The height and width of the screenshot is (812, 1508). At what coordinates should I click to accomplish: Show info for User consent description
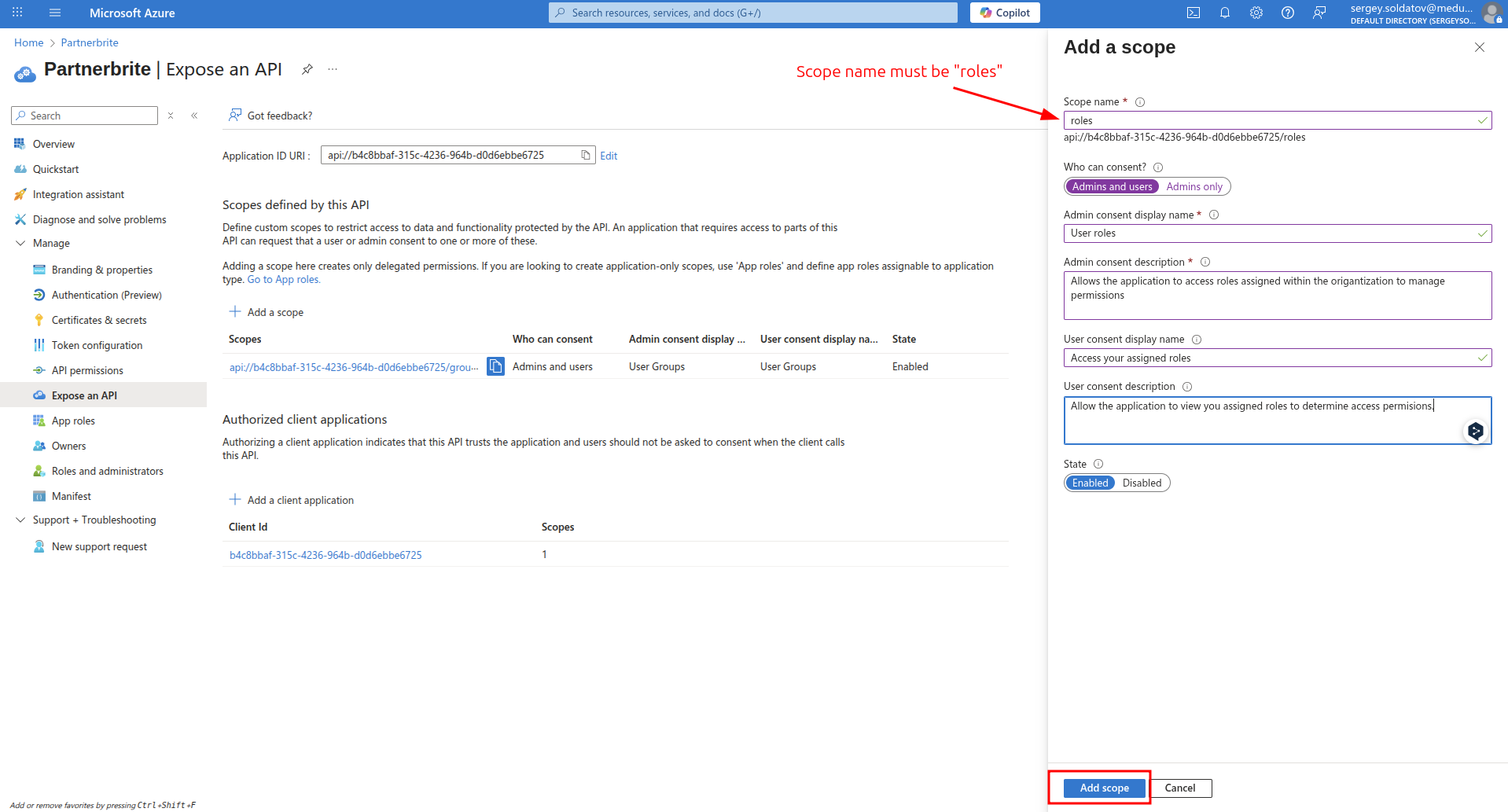pyautogui.click(x=1187, y=387)
